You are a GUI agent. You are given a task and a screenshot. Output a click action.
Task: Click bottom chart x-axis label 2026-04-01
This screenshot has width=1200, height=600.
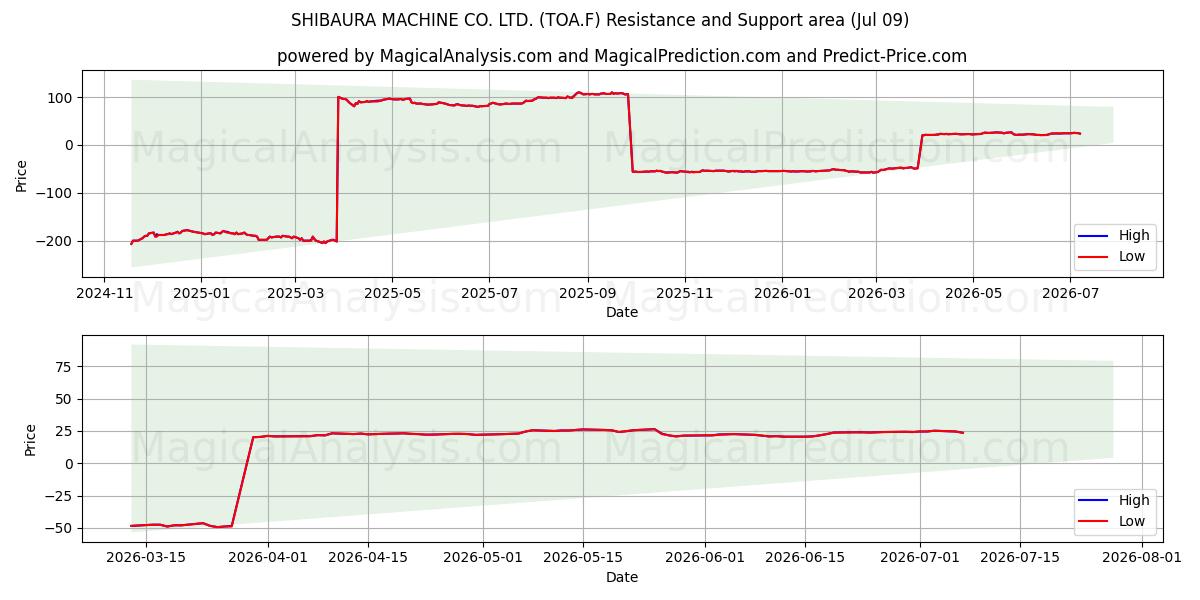tap(270, 559)
